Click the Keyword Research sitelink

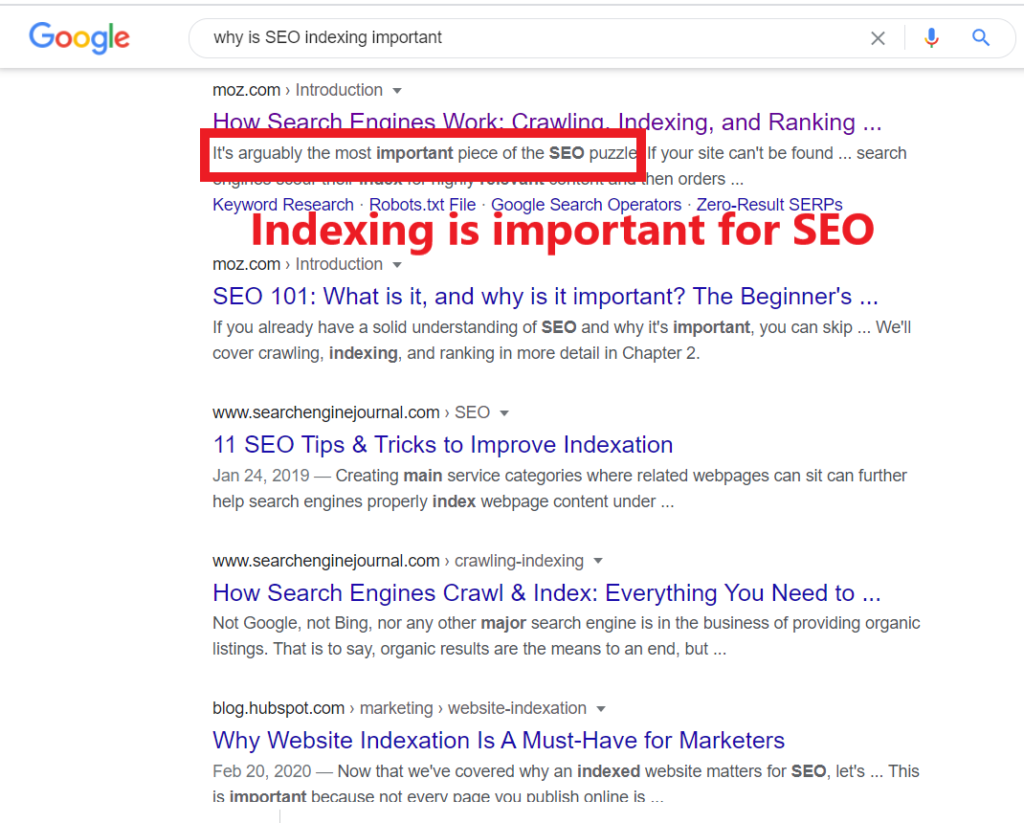(x=282, y=204)
